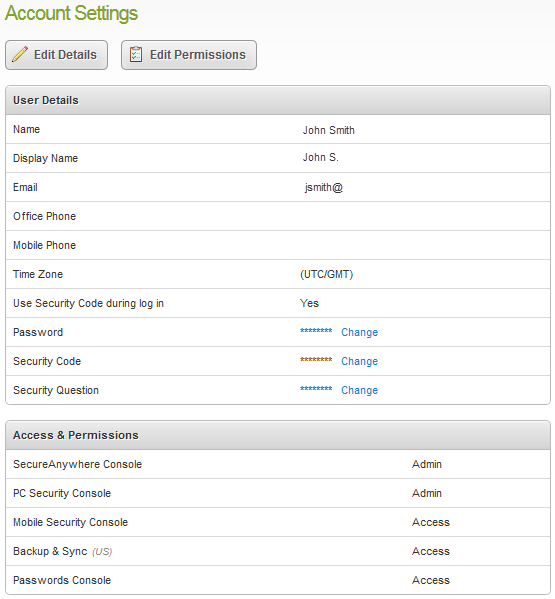
Task: Click Change link for Security Code
Action: point(359,361)
